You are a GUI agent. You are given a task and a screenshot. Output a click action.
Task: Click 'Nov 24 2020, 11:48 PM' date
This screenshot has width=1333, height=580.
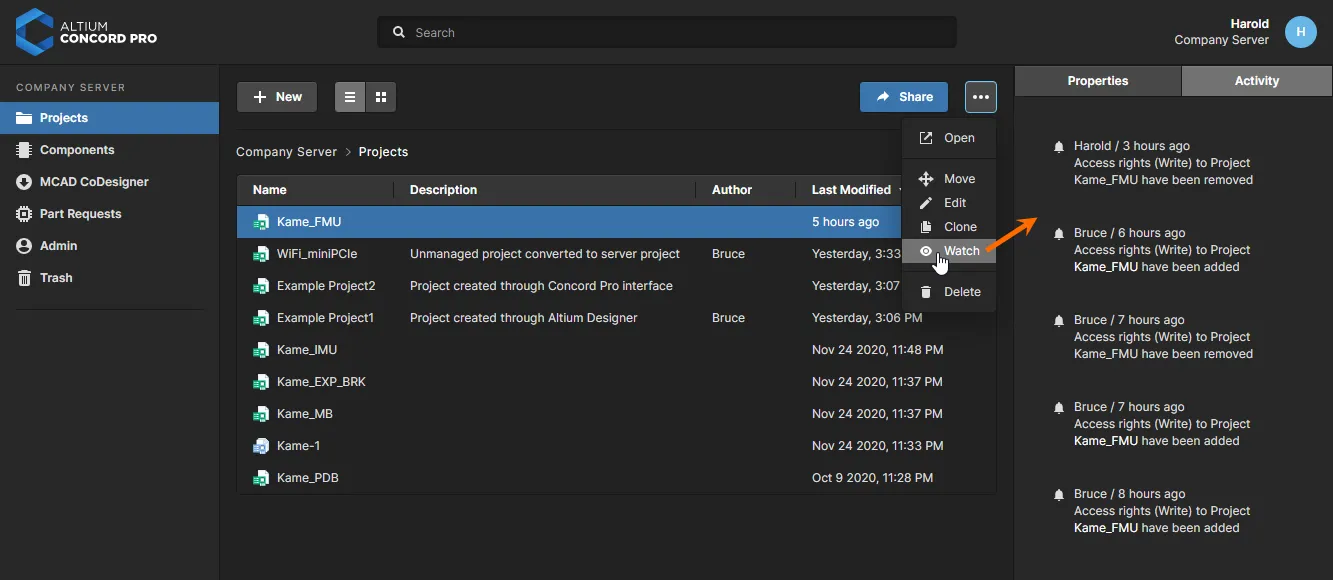coord(877,350)
